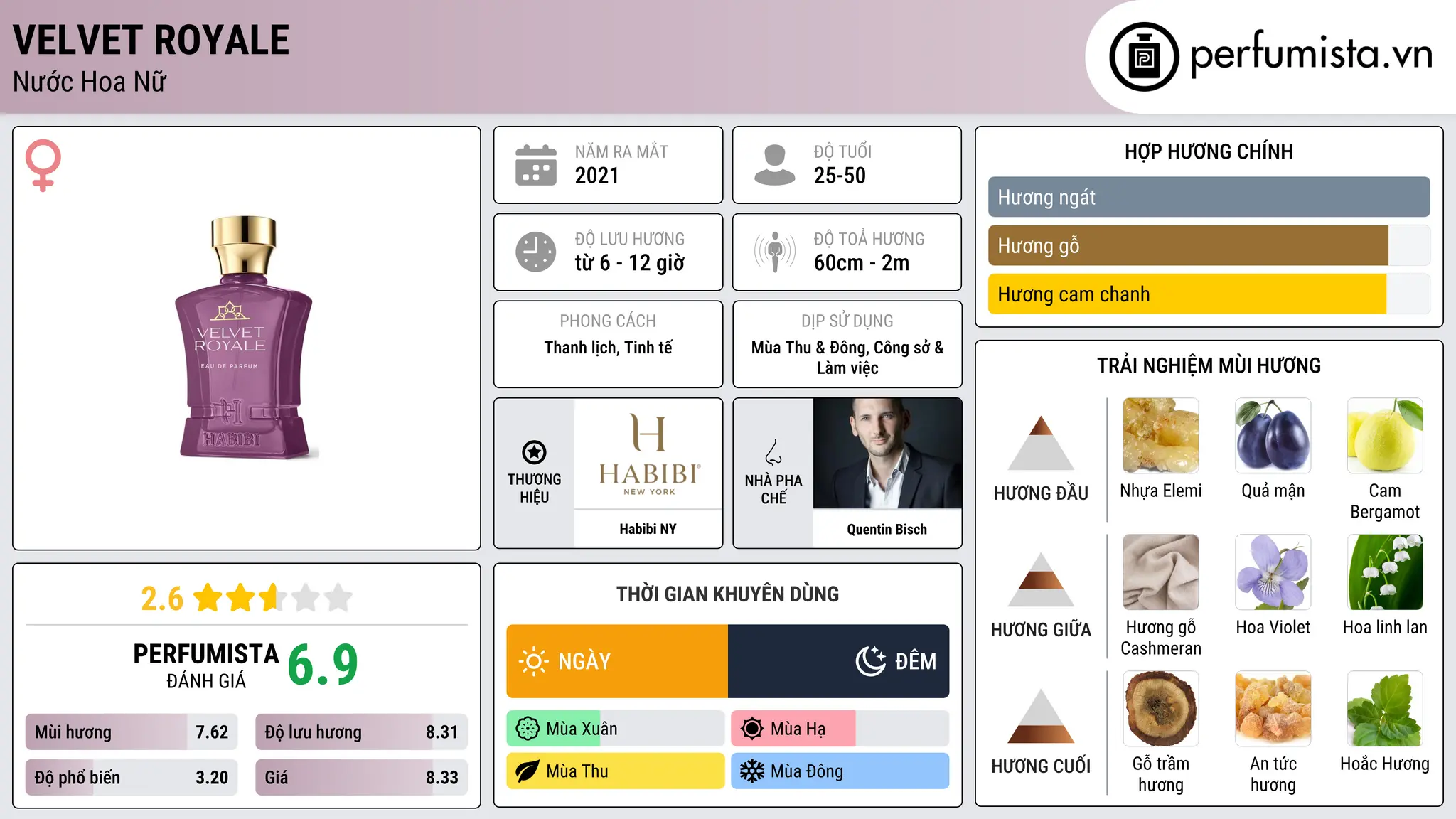Click the perfumista.vn site name
This screenshot has height=819, width=1456.
click(x=1312, y=54)
